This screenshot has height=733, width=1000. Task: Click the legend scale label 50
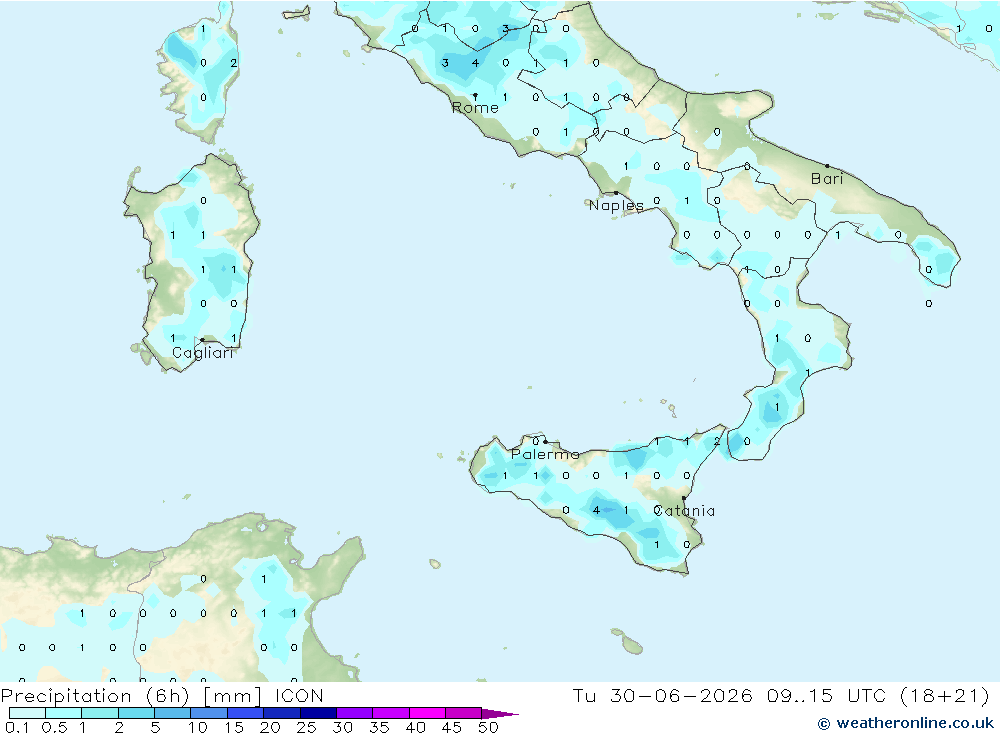489,727
